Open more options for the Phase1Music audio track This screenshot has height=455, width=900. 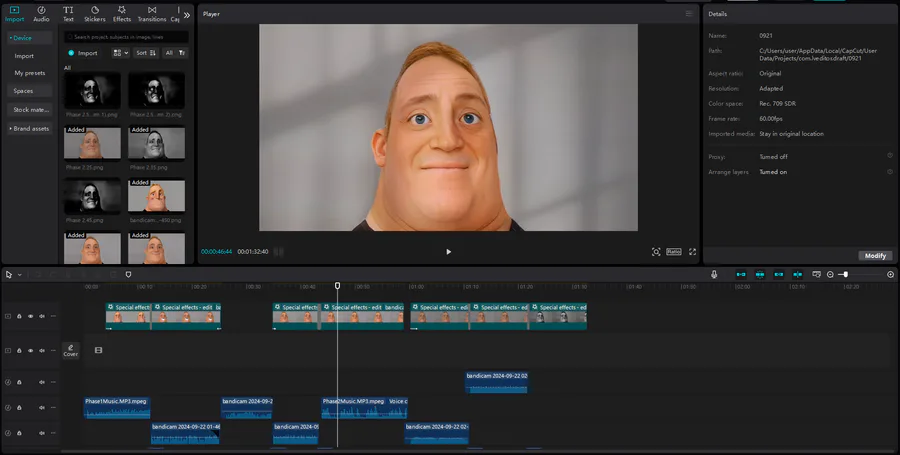(x=53, y=407)
